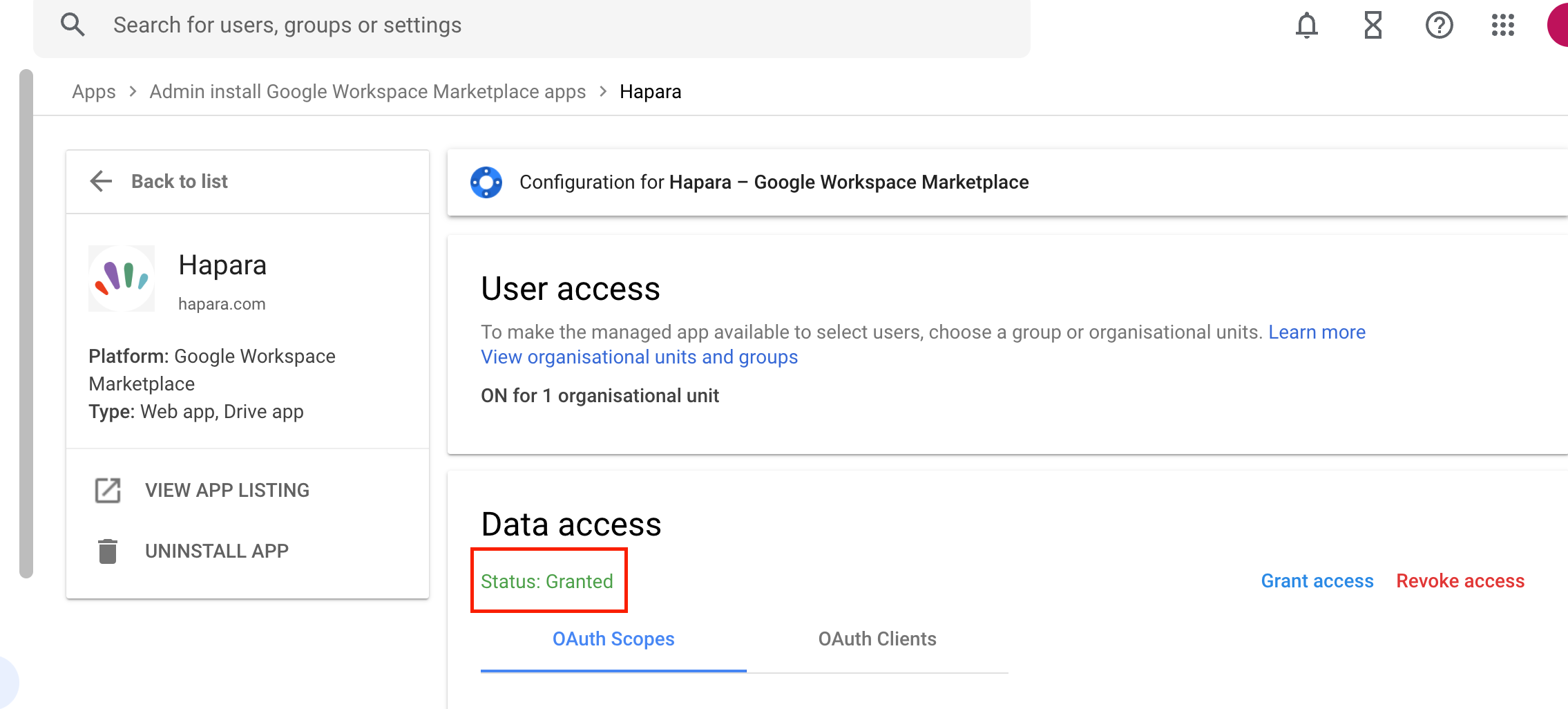
Task: Go to Apps in the breadcrumb
Action: click(x=94, y=91)
